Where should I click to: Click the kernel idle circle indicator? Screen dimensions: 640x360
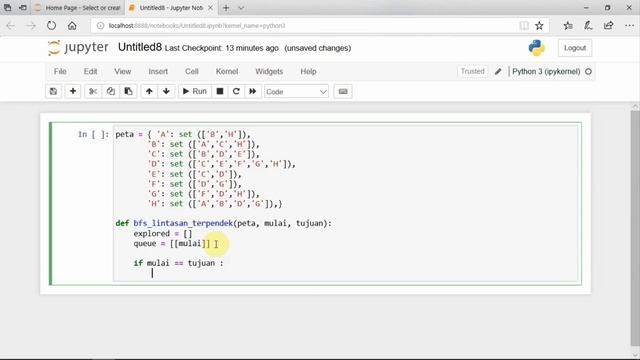coord(588,71)
